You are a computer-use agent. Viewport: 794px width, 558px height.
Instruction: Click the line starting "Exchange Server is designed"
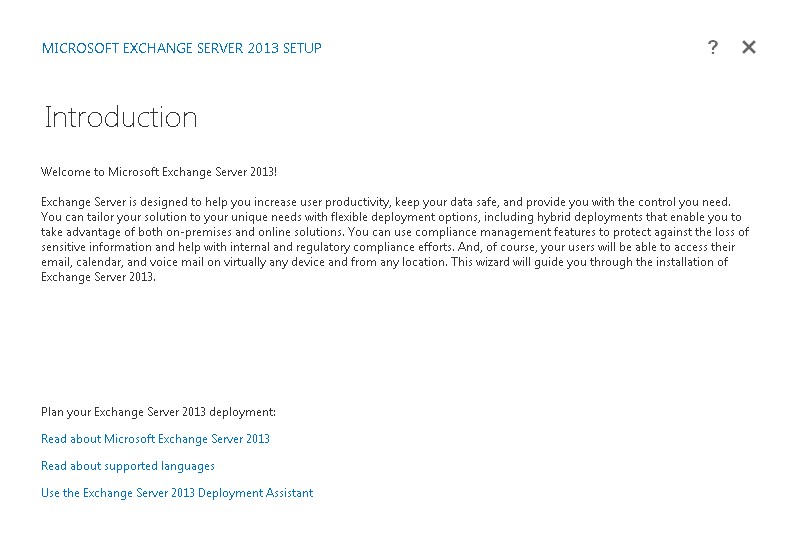(386, 202)
